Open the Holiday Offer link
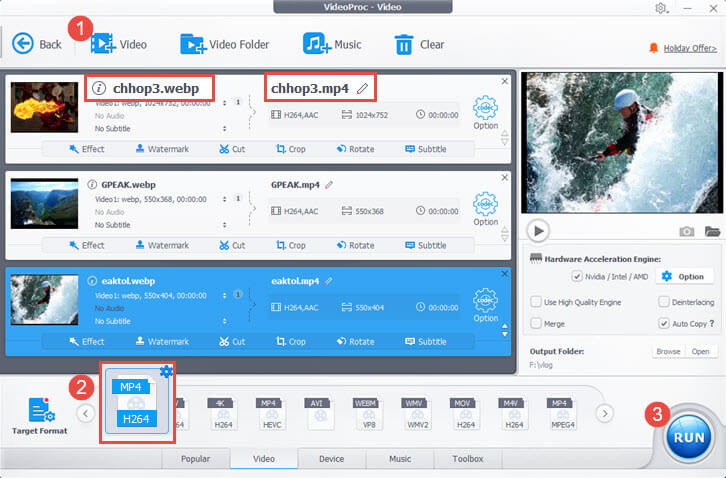 pos(690,48)
